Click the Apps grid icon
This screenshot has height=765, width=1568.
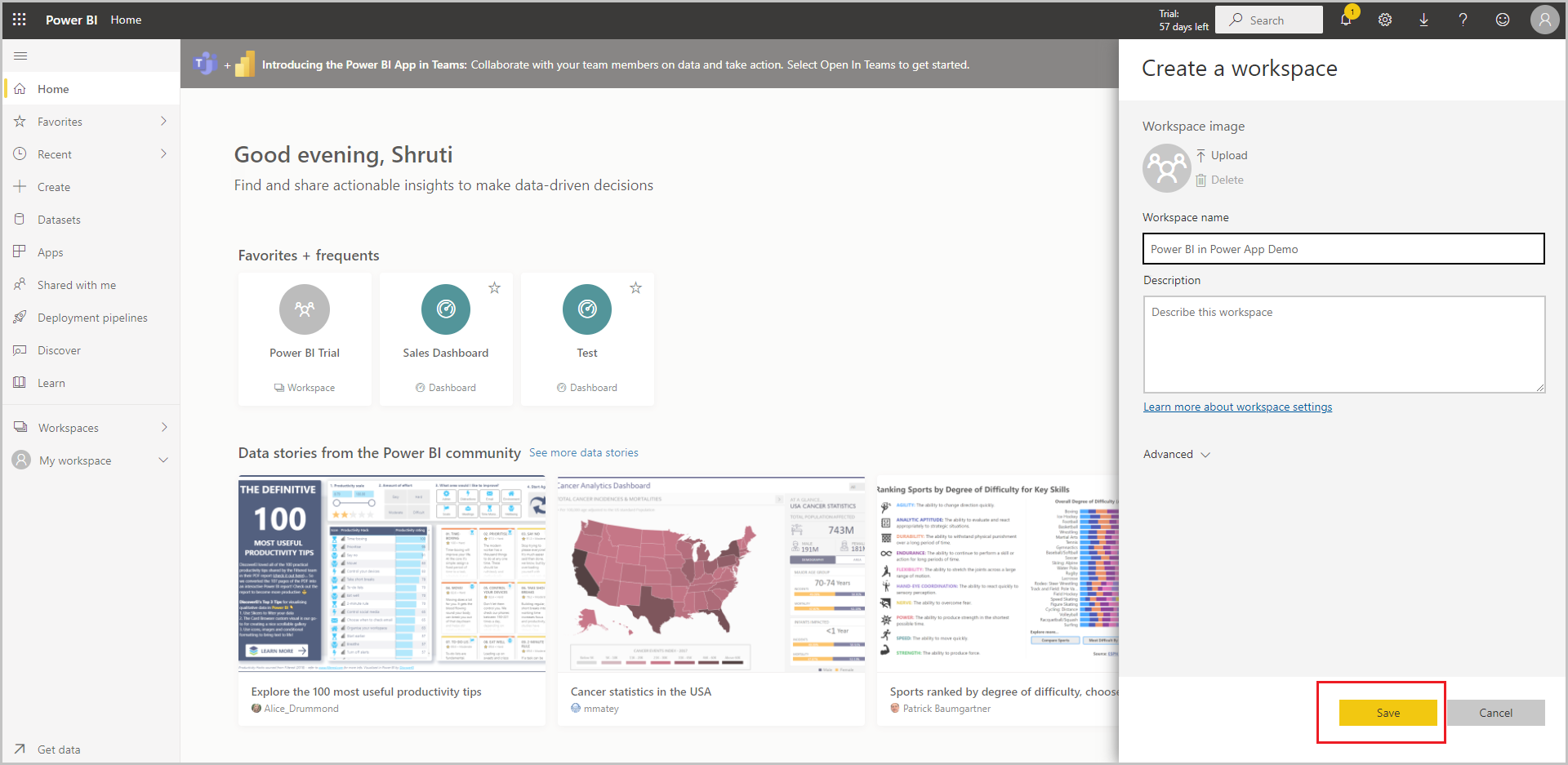[20, 251]
